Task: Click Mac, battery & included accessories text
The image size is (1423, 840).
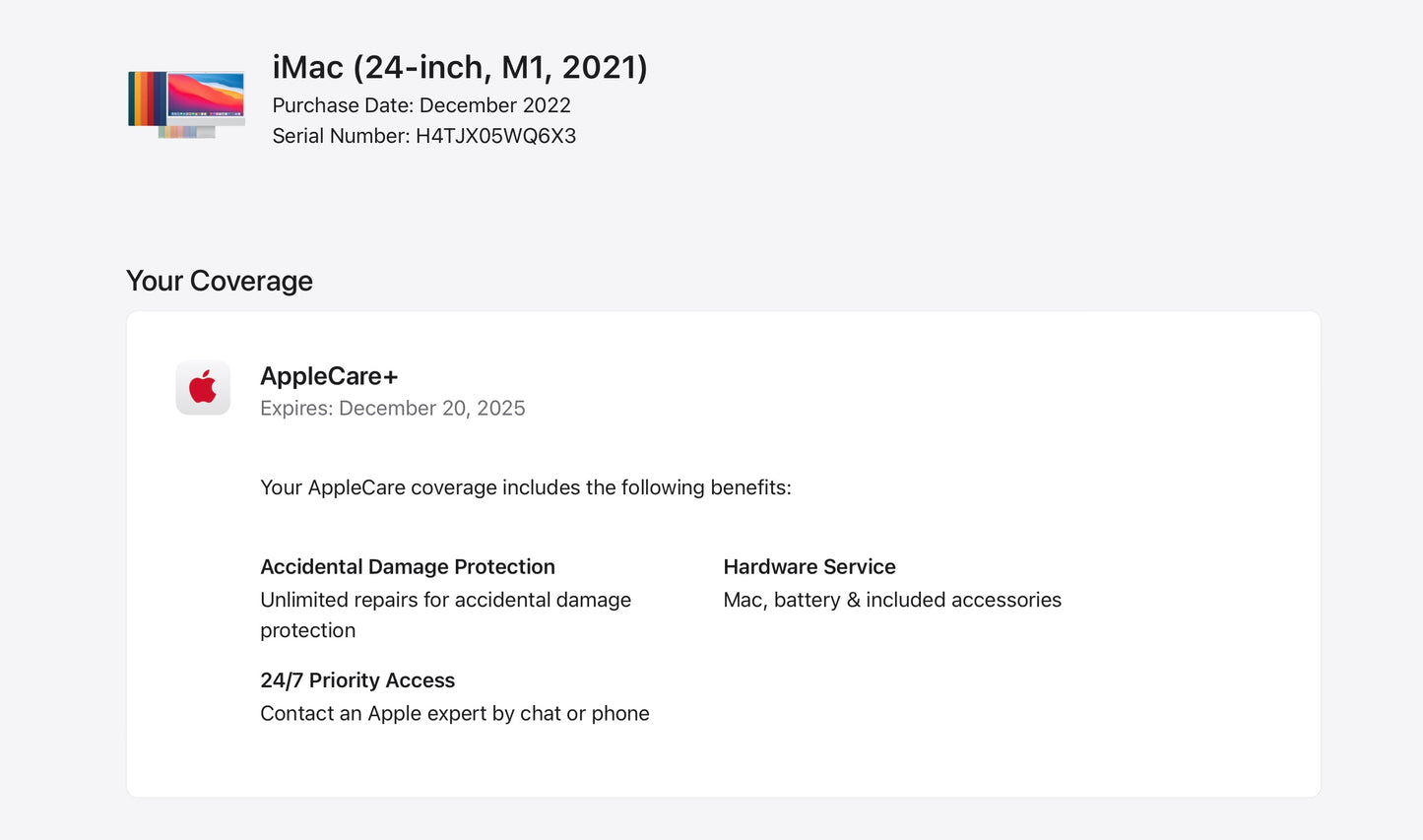Action: (891, 600)
